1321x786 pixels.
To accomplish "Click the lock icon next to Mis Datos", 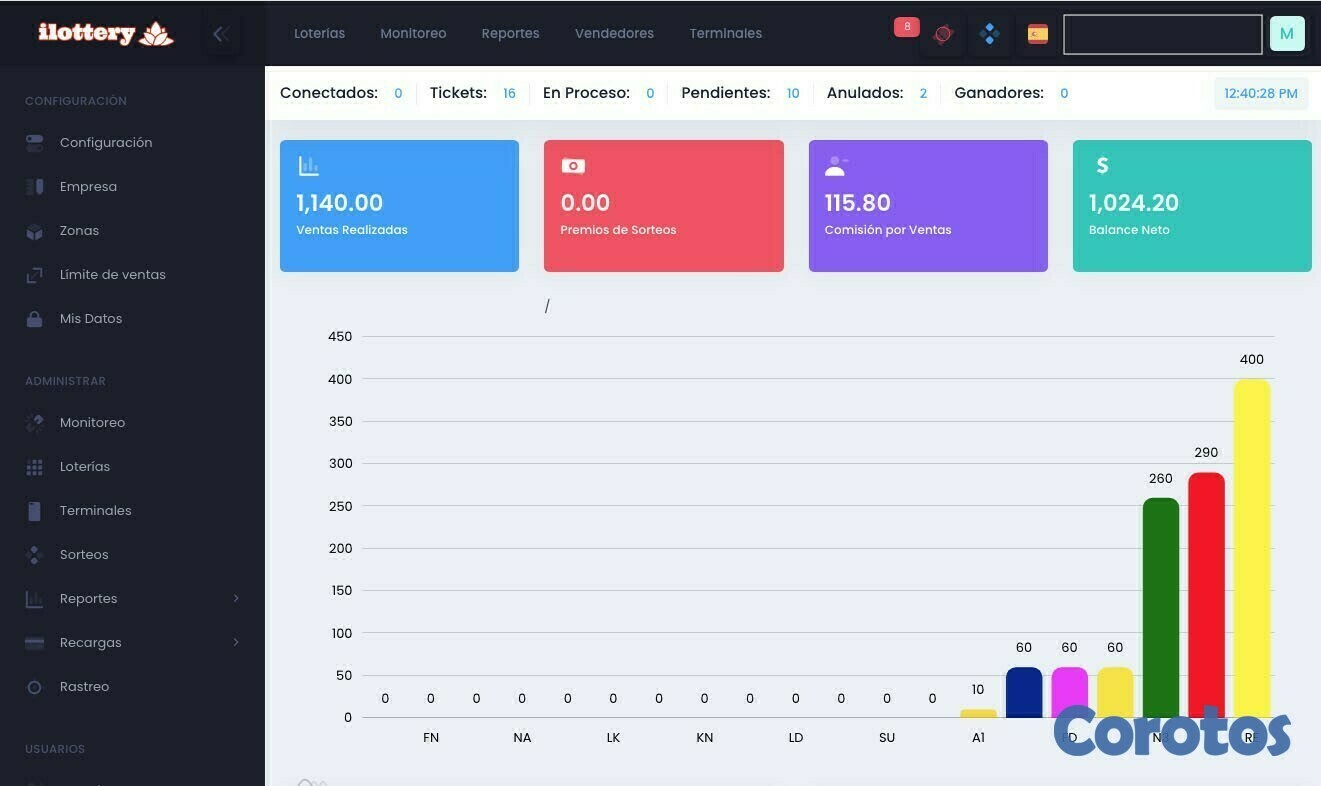I will pos(34,318).
